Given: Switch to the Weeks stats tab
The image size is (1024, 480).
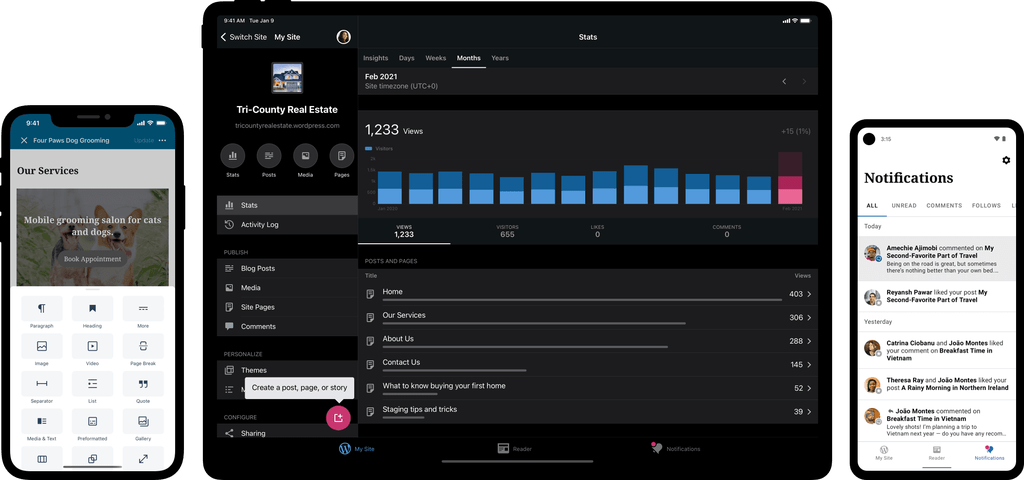Looking at the screenshot, I should (436, 58).
